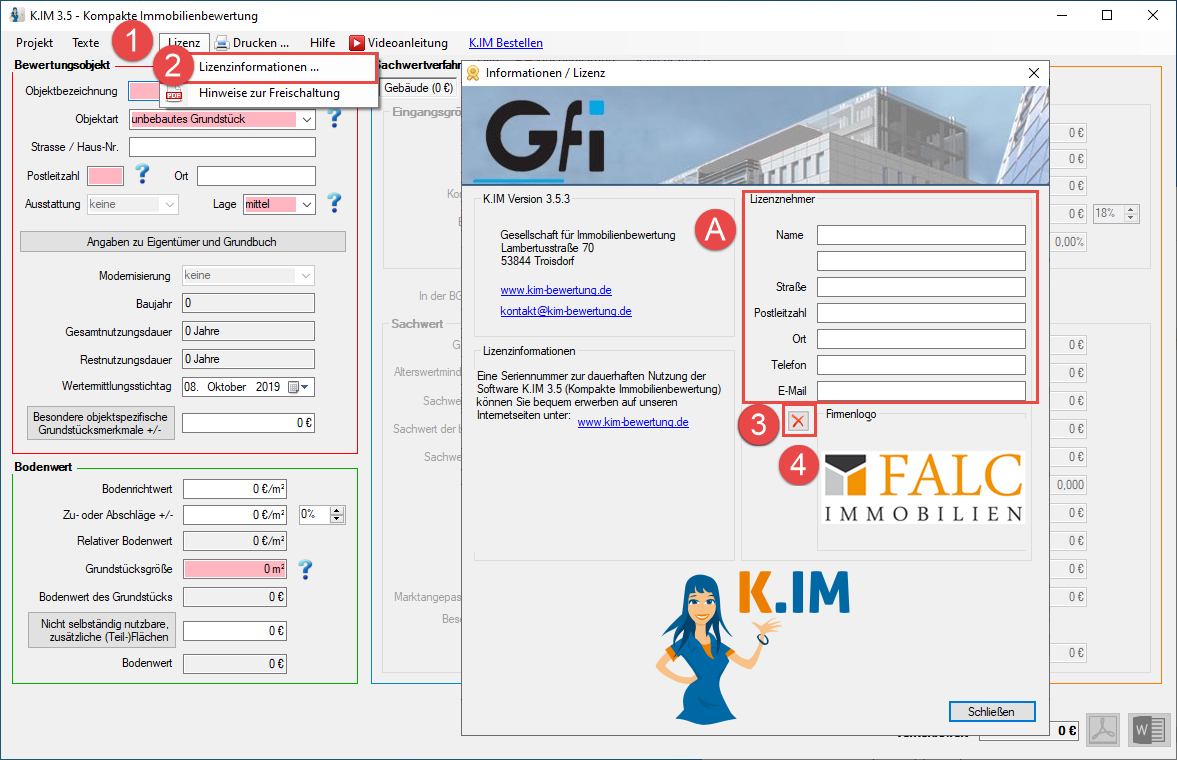
Task: Click the Lizenznehmer Name input field
Action: tap(921, 235)
